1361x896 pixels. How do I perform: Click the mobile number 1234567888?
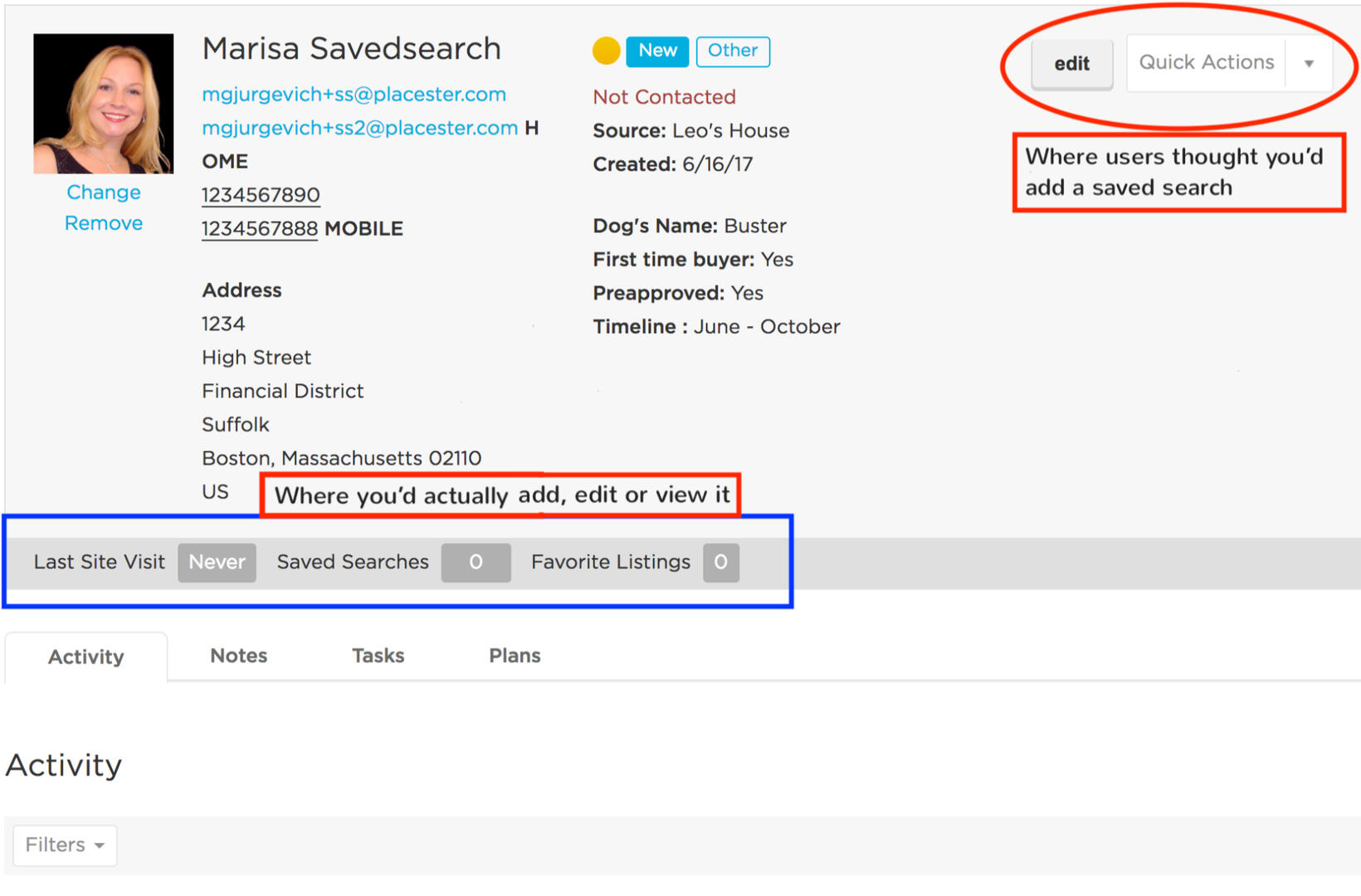pos(260,229)
